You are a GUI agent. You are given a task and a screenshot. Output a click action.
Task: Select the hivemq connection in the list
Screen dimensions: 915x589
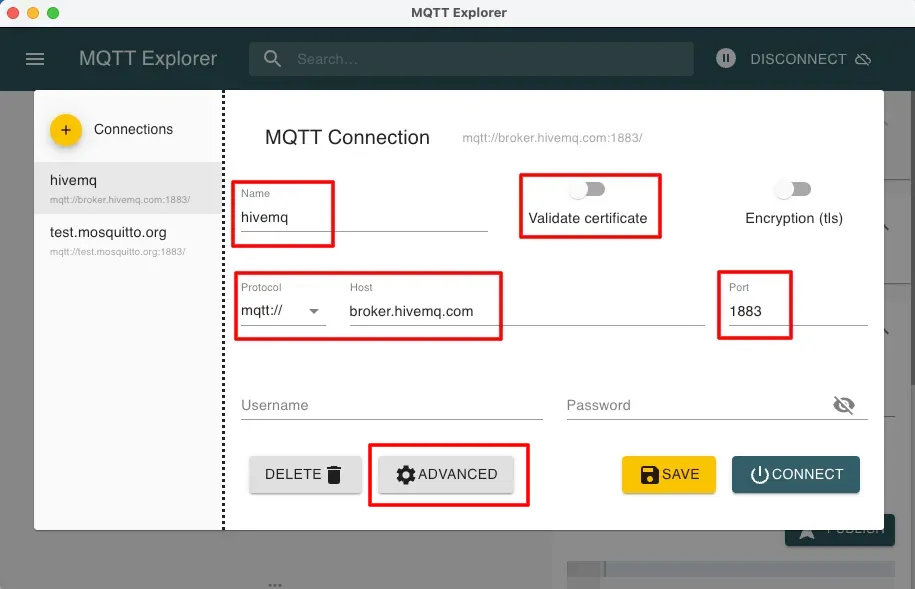(128, 188)
